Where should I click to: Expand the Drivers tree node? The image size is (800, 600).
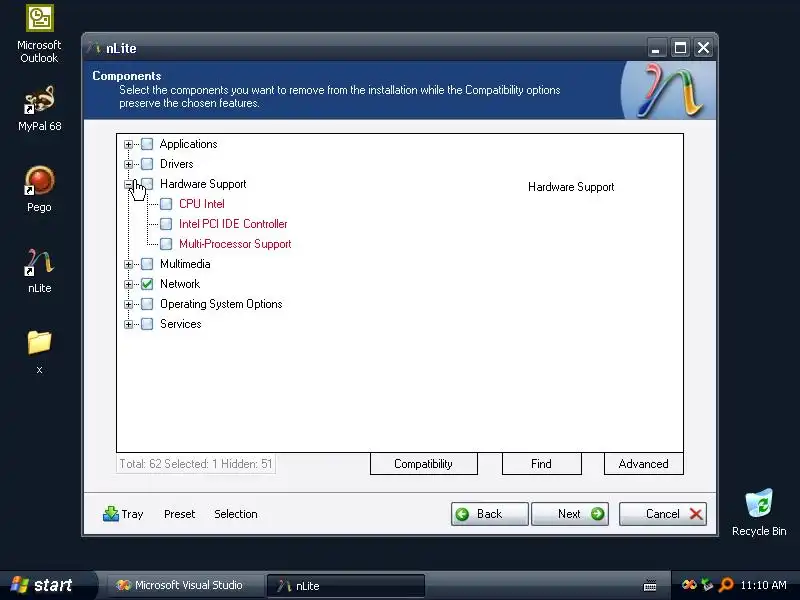[129, 164]
